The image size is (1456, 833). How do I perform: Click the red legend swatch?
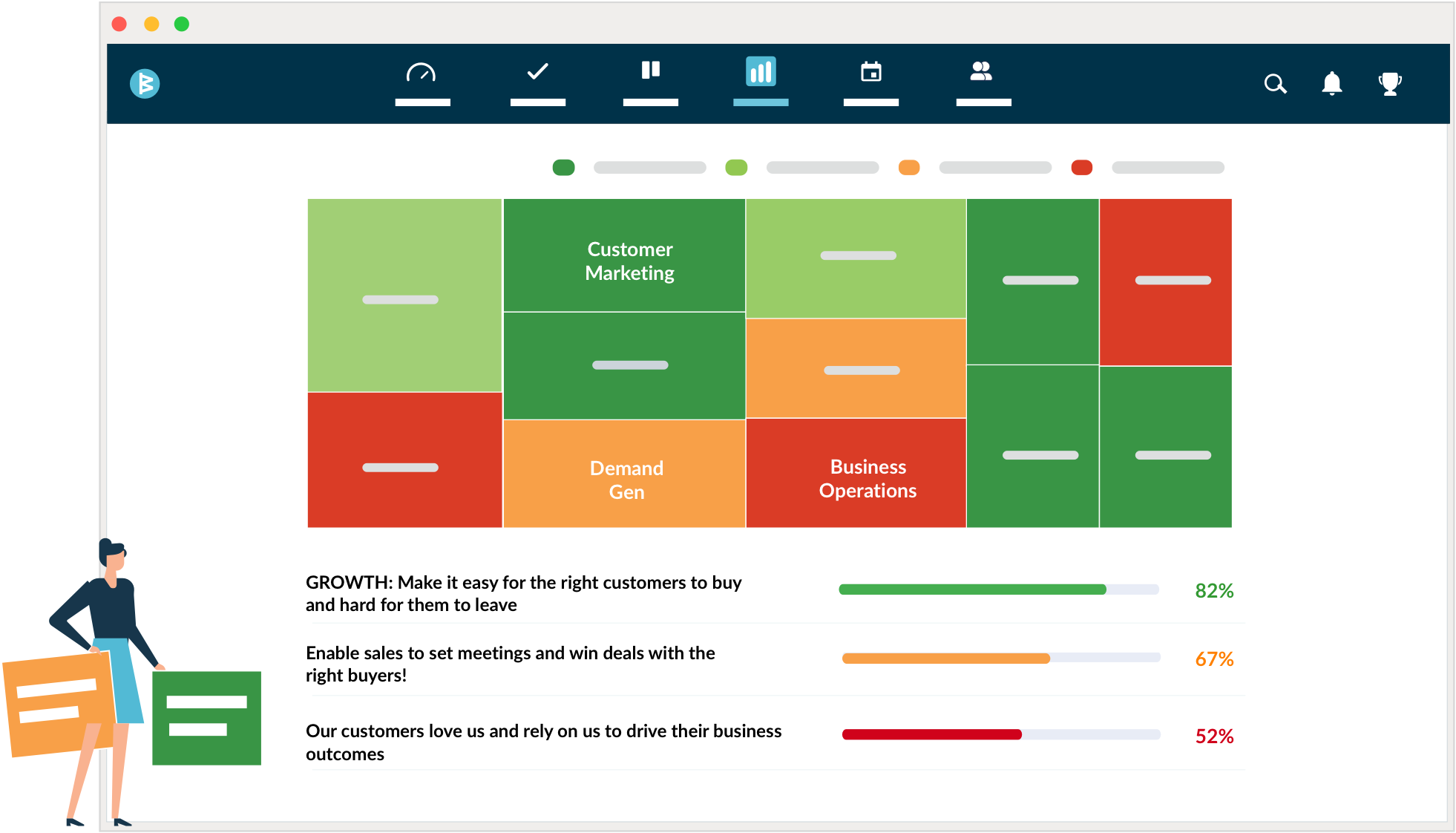tap(1081, 168)
